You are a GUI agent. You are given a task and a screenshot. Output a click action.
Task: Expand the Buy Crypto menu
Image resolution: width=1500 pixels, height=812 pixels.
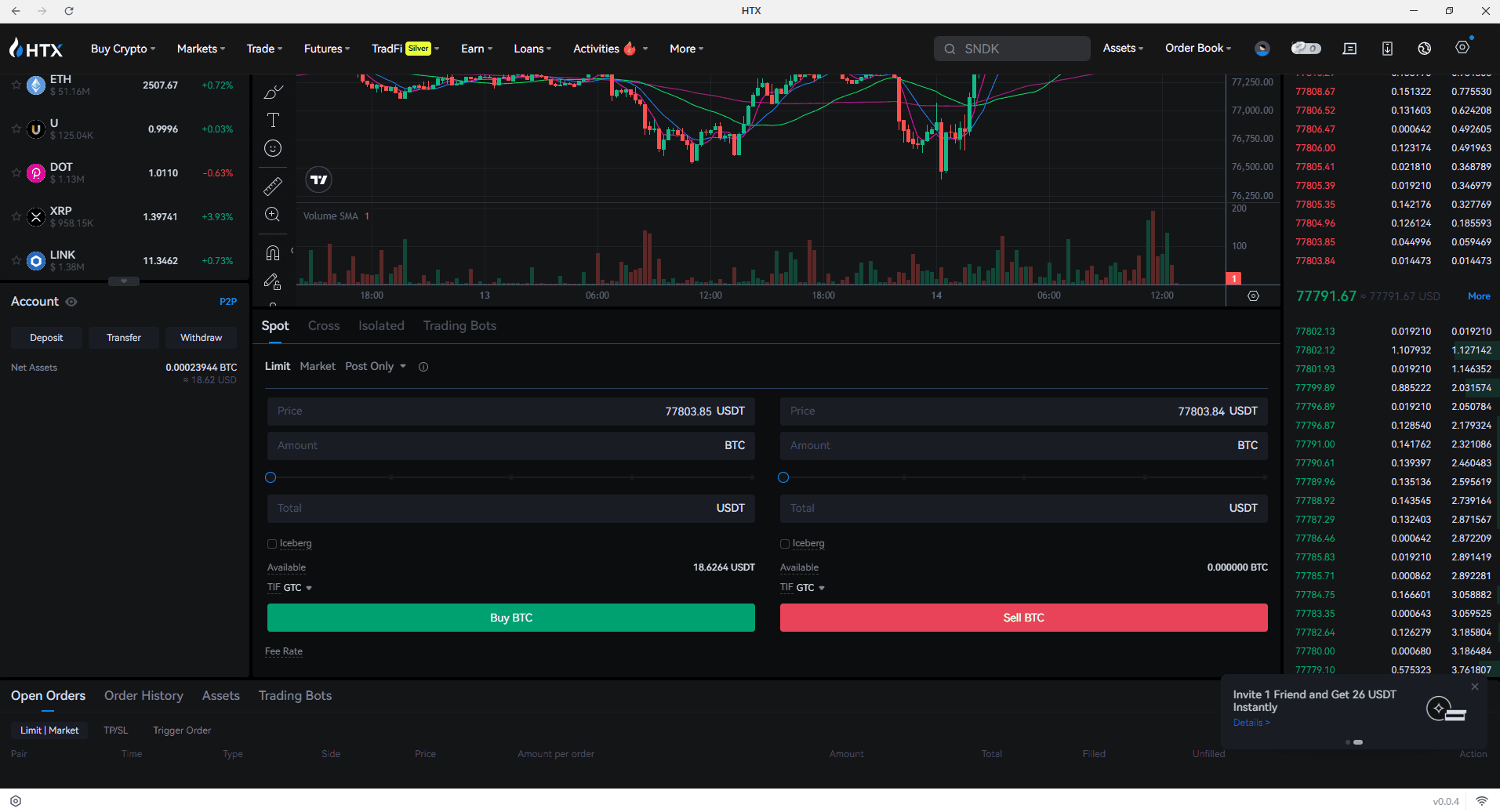tap(123, 49)
